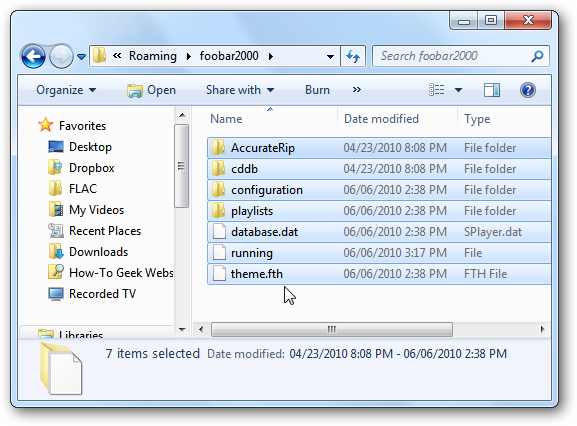Expand the view options dropdown arrow
The width and height of the screenshot is (577, 426).
tap(458, 90)
